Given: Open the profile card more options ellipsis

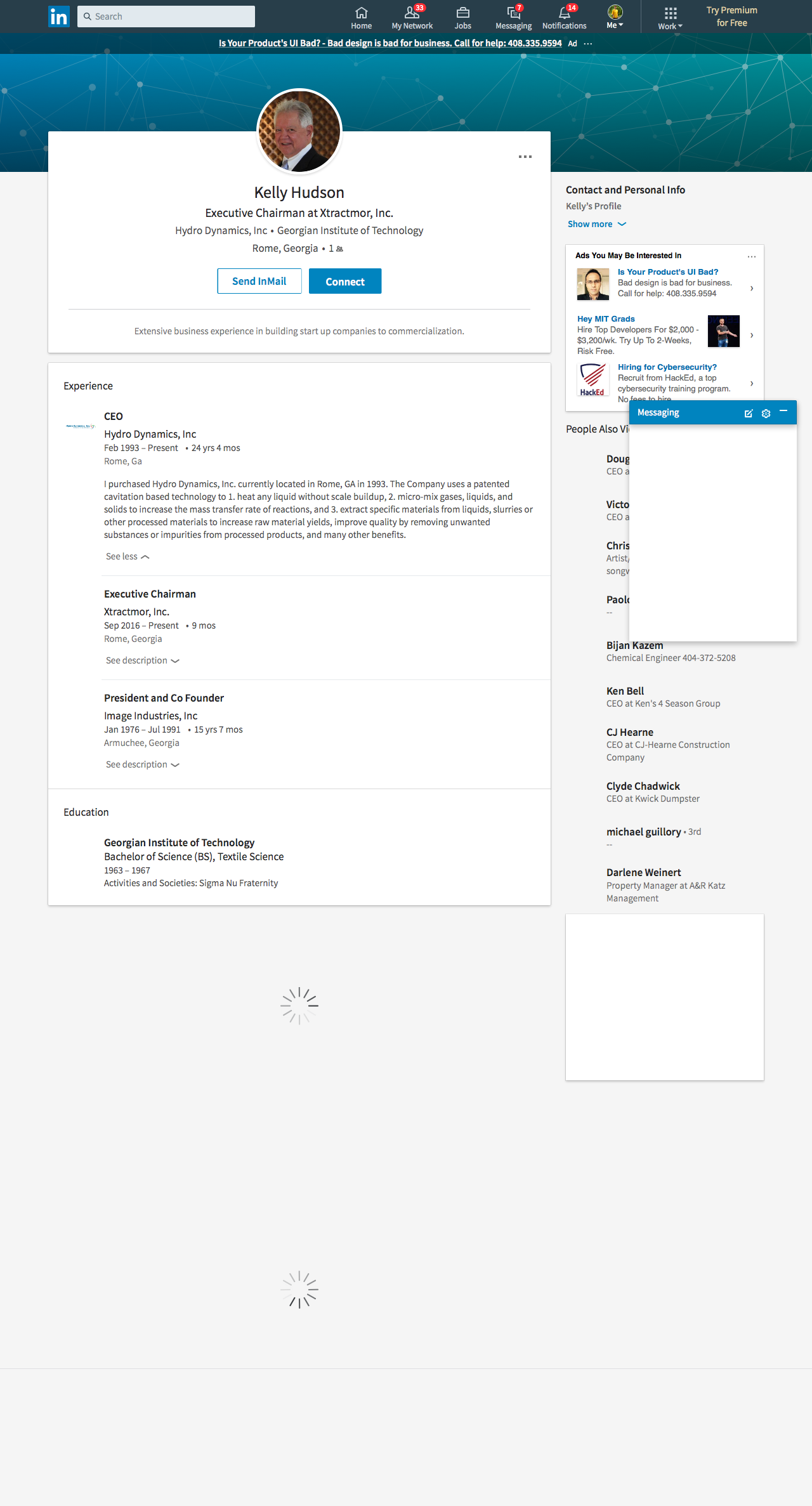Looking at the screenshot, I should (525, 157).
